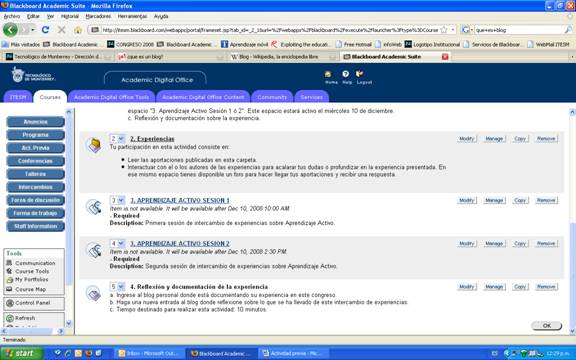Click the Logout icon in header

pos(360,74)
